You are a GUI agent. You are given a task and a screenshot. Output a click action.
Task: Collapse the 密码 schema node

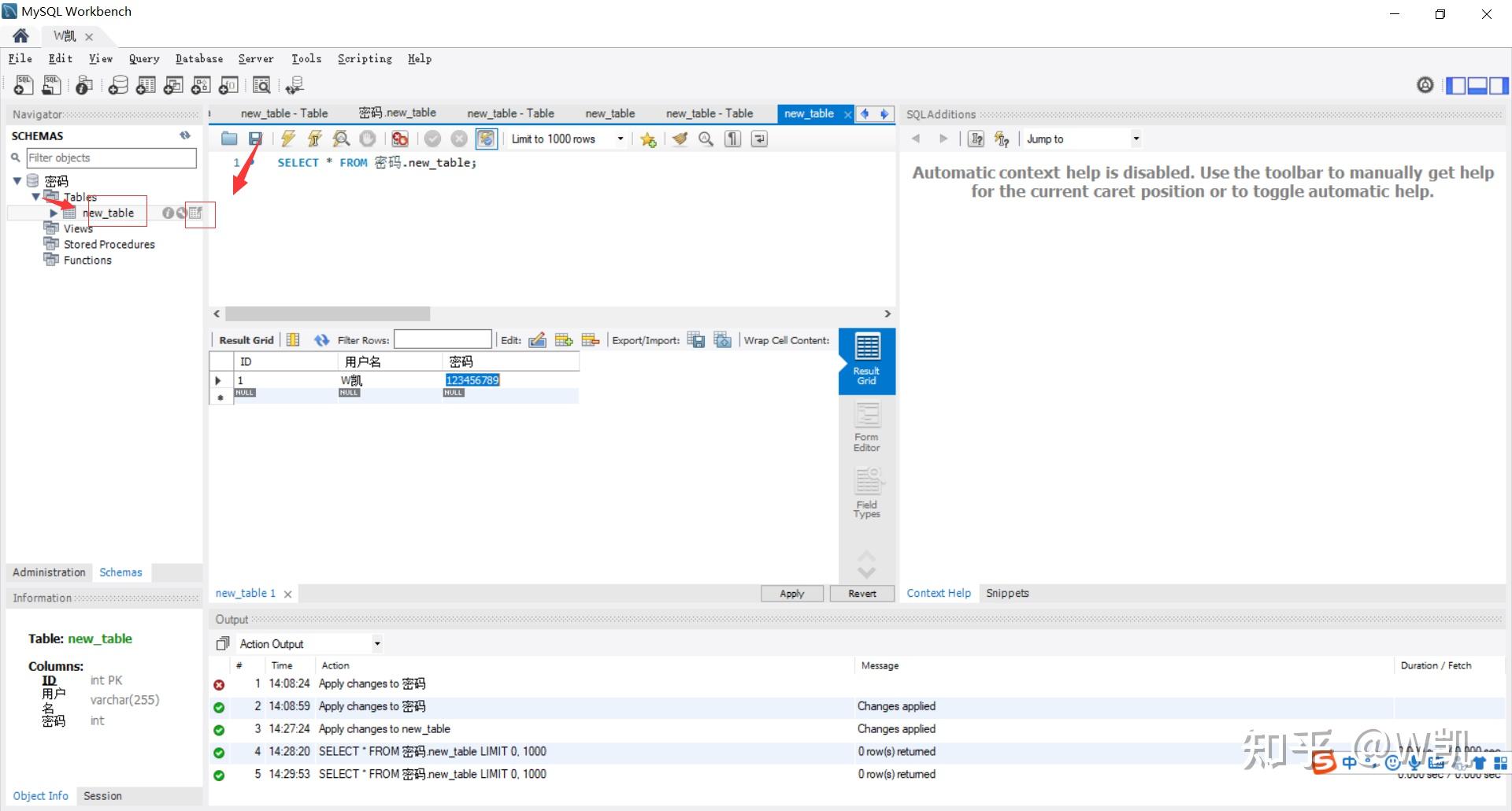pos(17,181)
